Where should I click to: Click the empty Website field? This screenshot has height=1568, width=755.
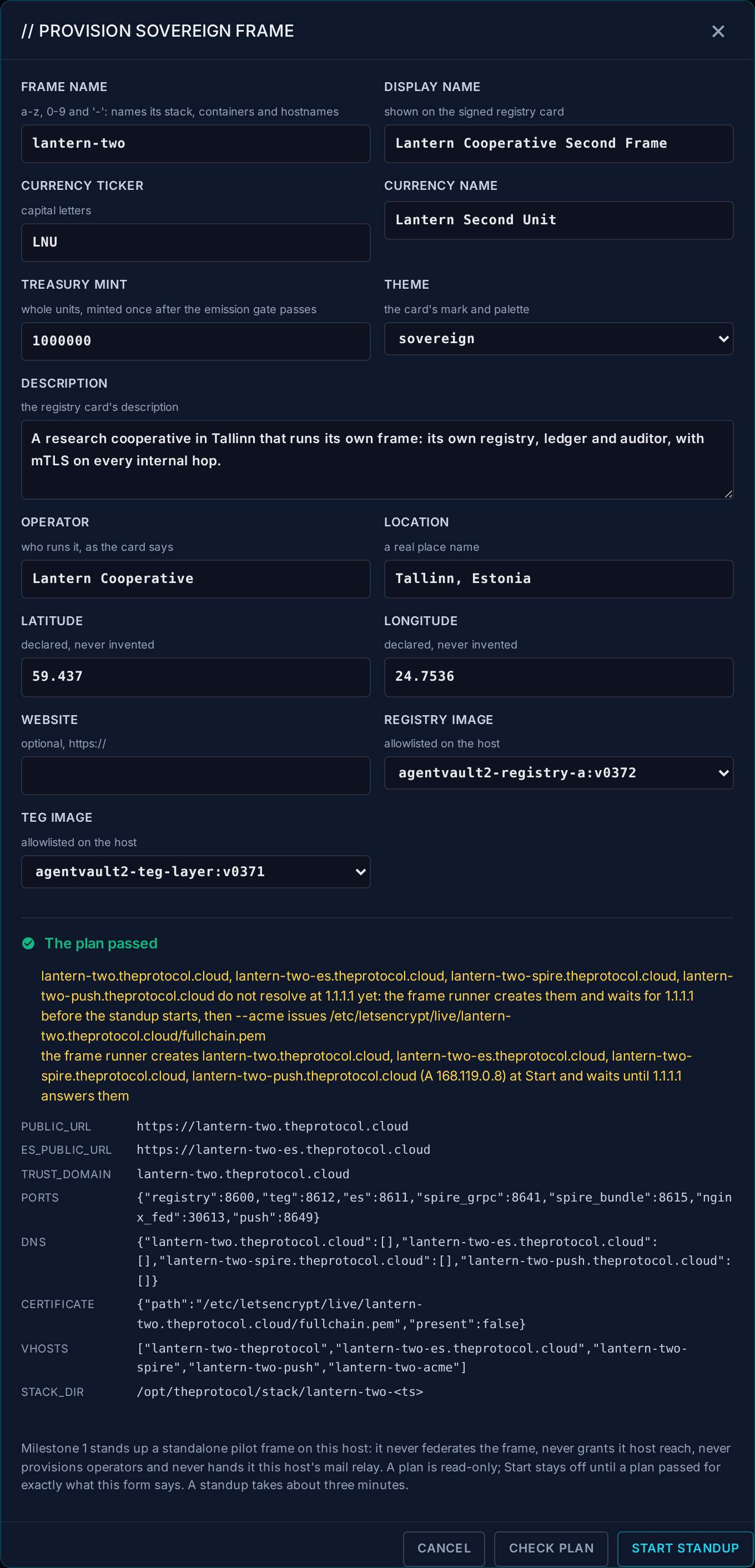(195, 776)
